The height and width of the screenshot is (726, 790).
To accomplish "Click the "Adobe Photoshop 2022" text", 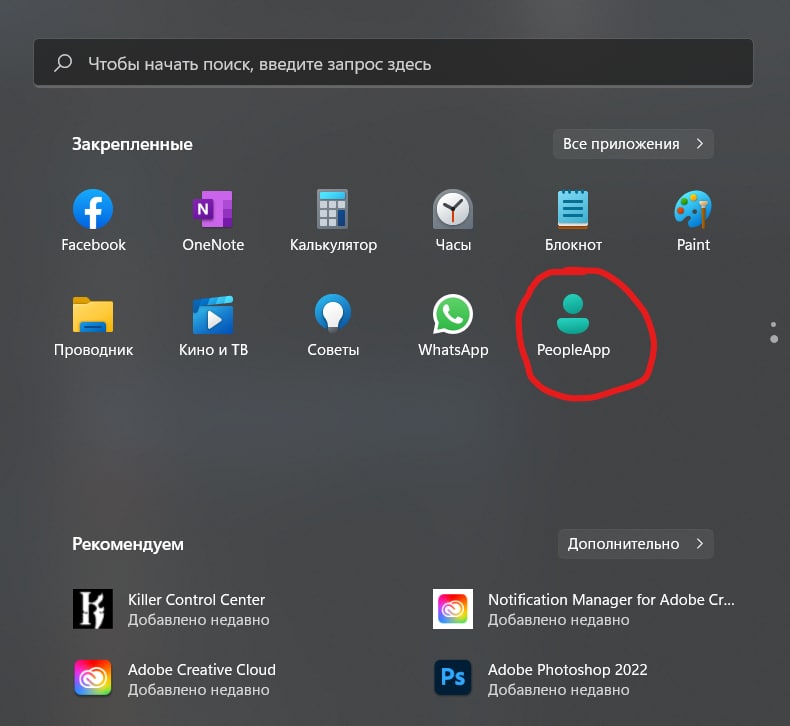I will pos(567,670).
